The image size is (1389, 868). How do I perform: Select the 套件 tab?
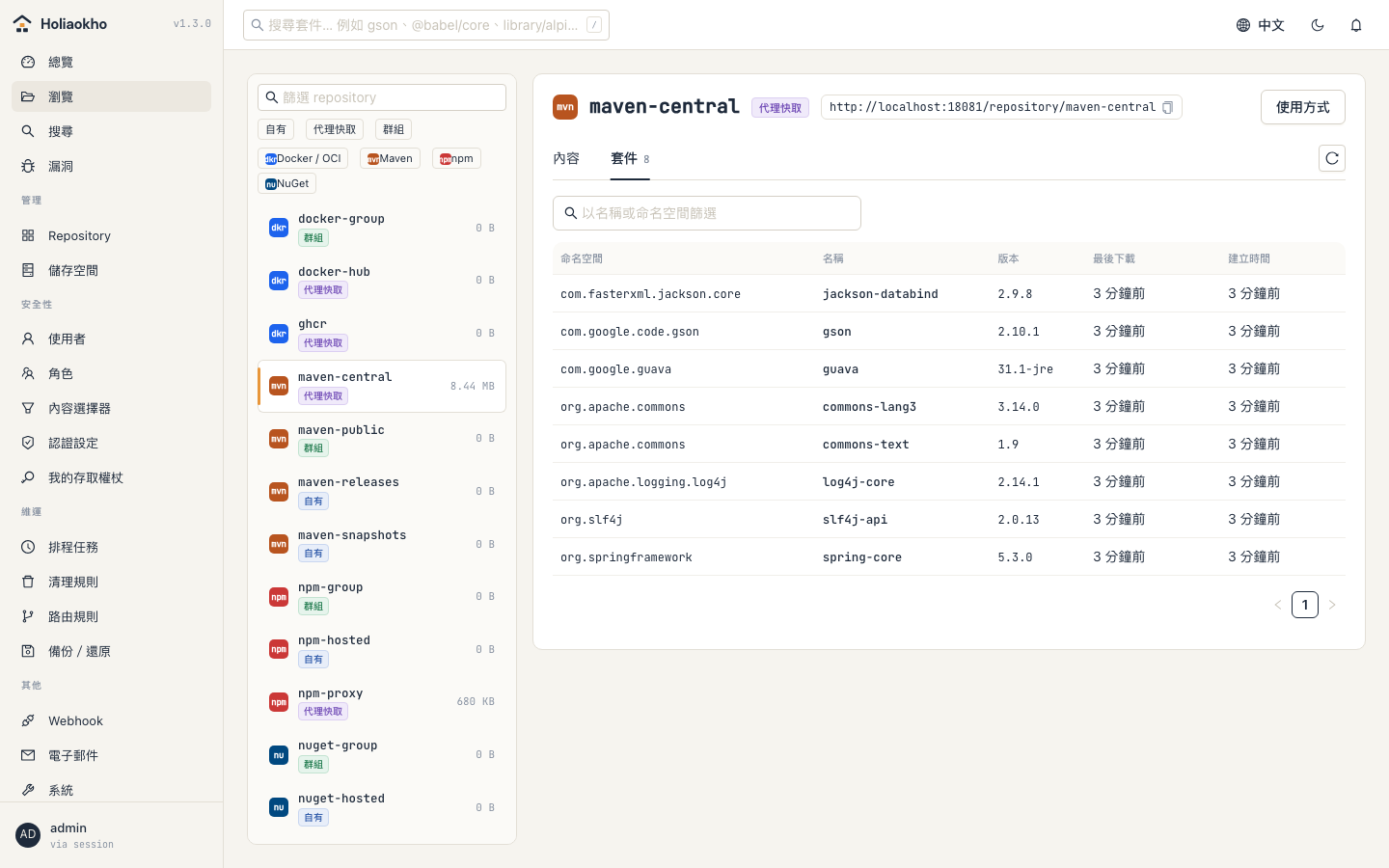pyautogui.click(x=630, y=158)
